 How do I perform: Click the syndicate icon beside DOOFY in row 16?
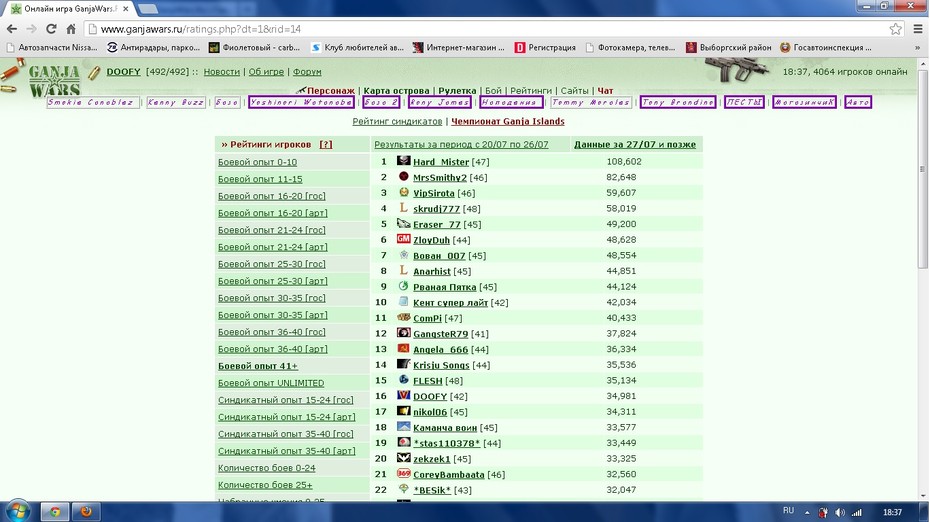click(403, 395)
